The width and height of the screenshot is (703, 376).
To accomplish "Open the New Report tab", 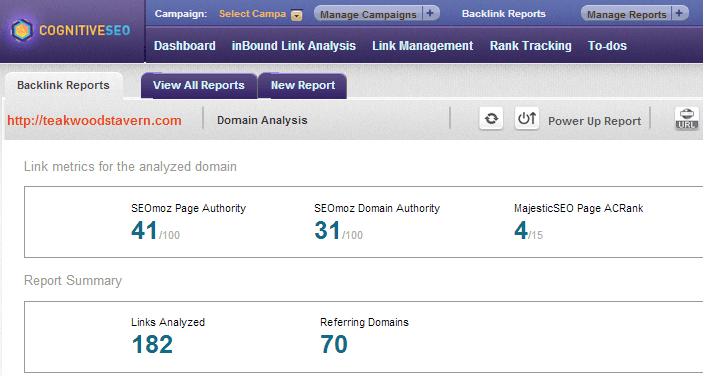I will click(303, 86).
